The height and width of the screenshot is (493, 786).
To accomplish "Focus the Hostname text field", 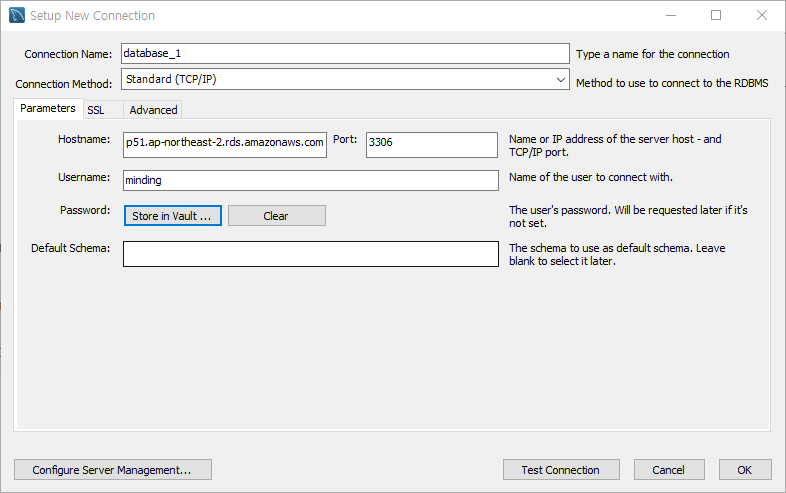I will pos(225,144).
